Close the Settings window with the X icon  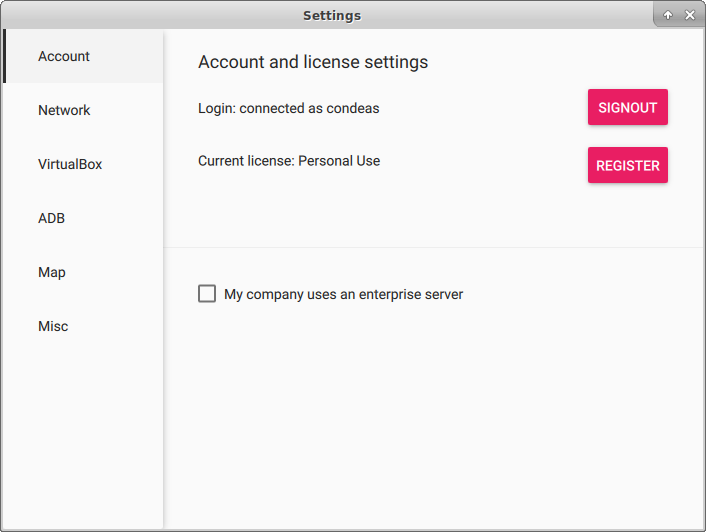(690, 15)
